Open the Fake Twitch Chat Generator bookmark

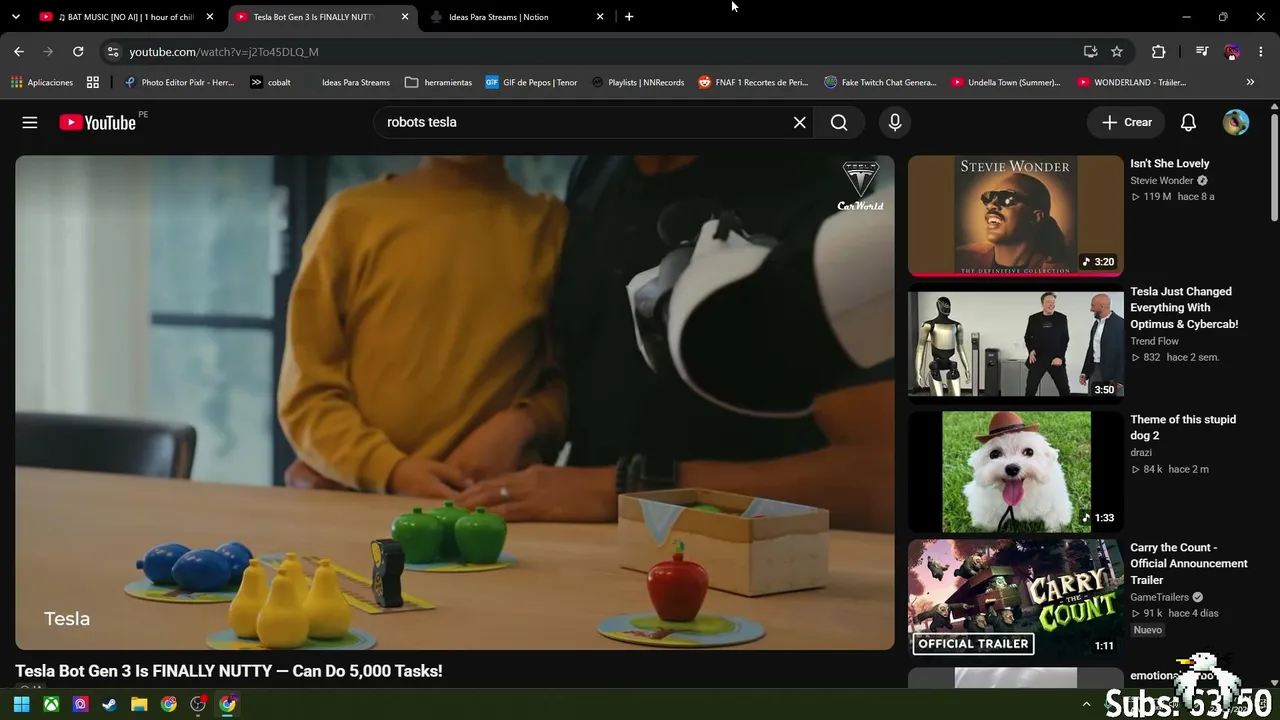[880, 82]
